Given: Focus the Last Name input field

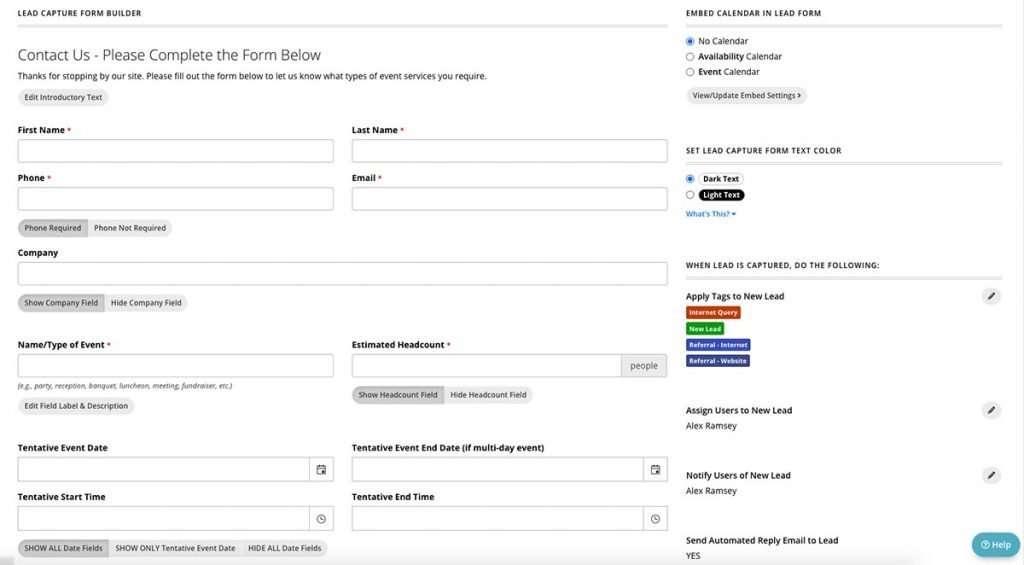Looking at the screenshot, I should coord(509,151).
